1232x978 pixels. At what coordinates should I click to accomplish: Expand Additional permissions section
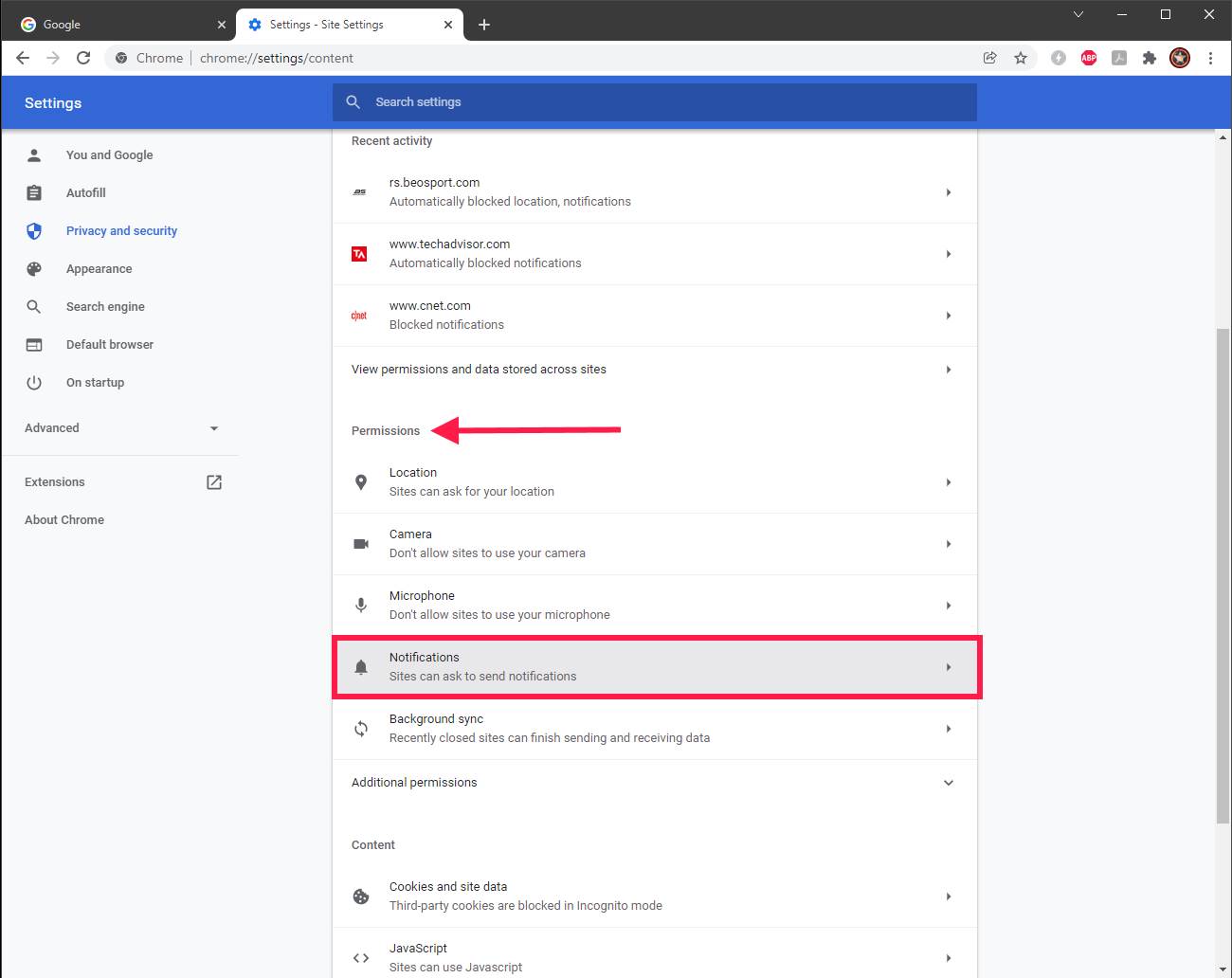(x=654, y=783)
